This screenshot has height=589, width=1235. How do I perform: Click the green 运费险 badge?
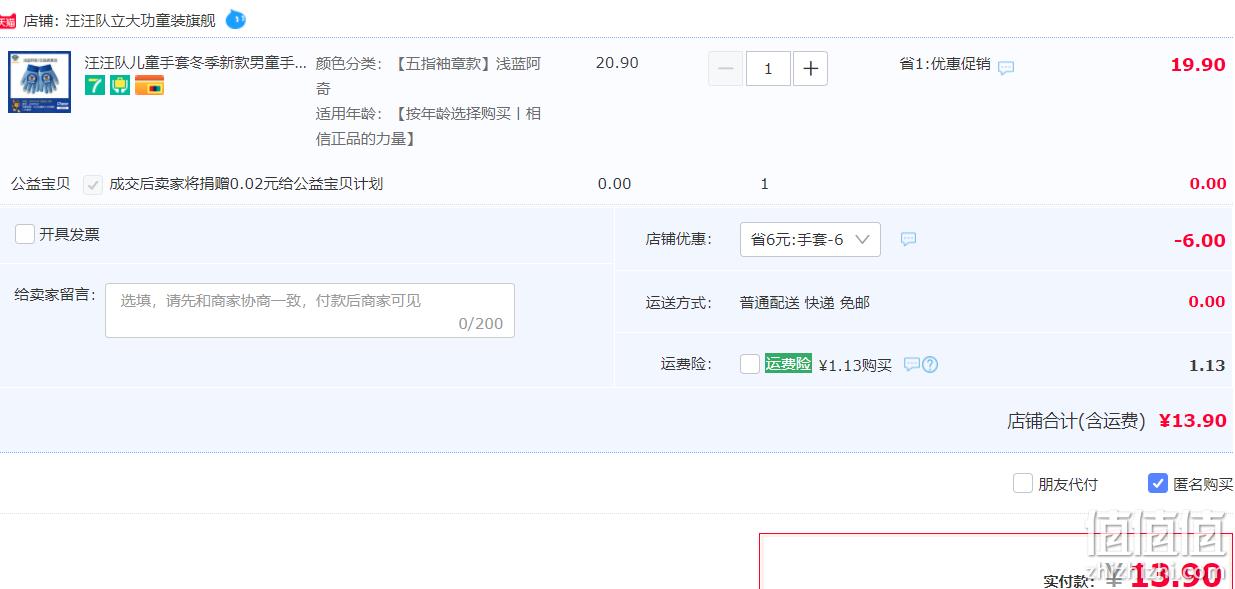[788, 364]
